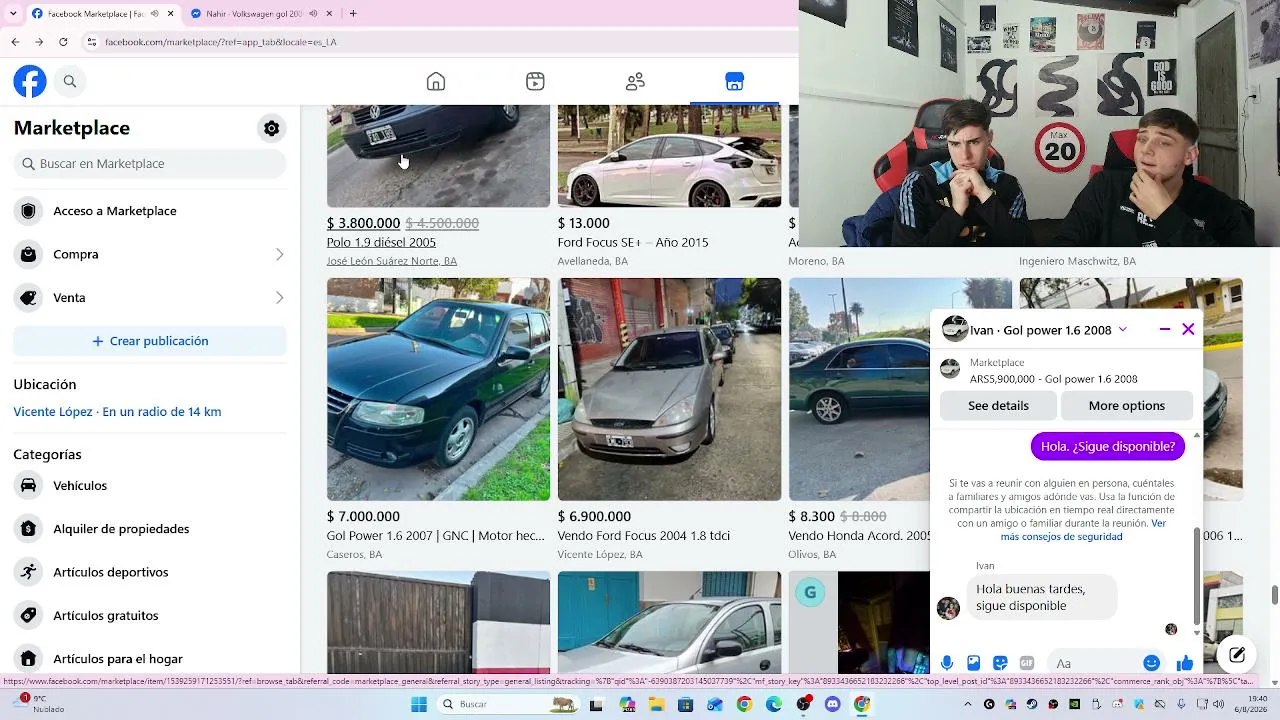Open the Reels video tab
The height and width of the screenshot is (720, 1280).
pos(535,82)
